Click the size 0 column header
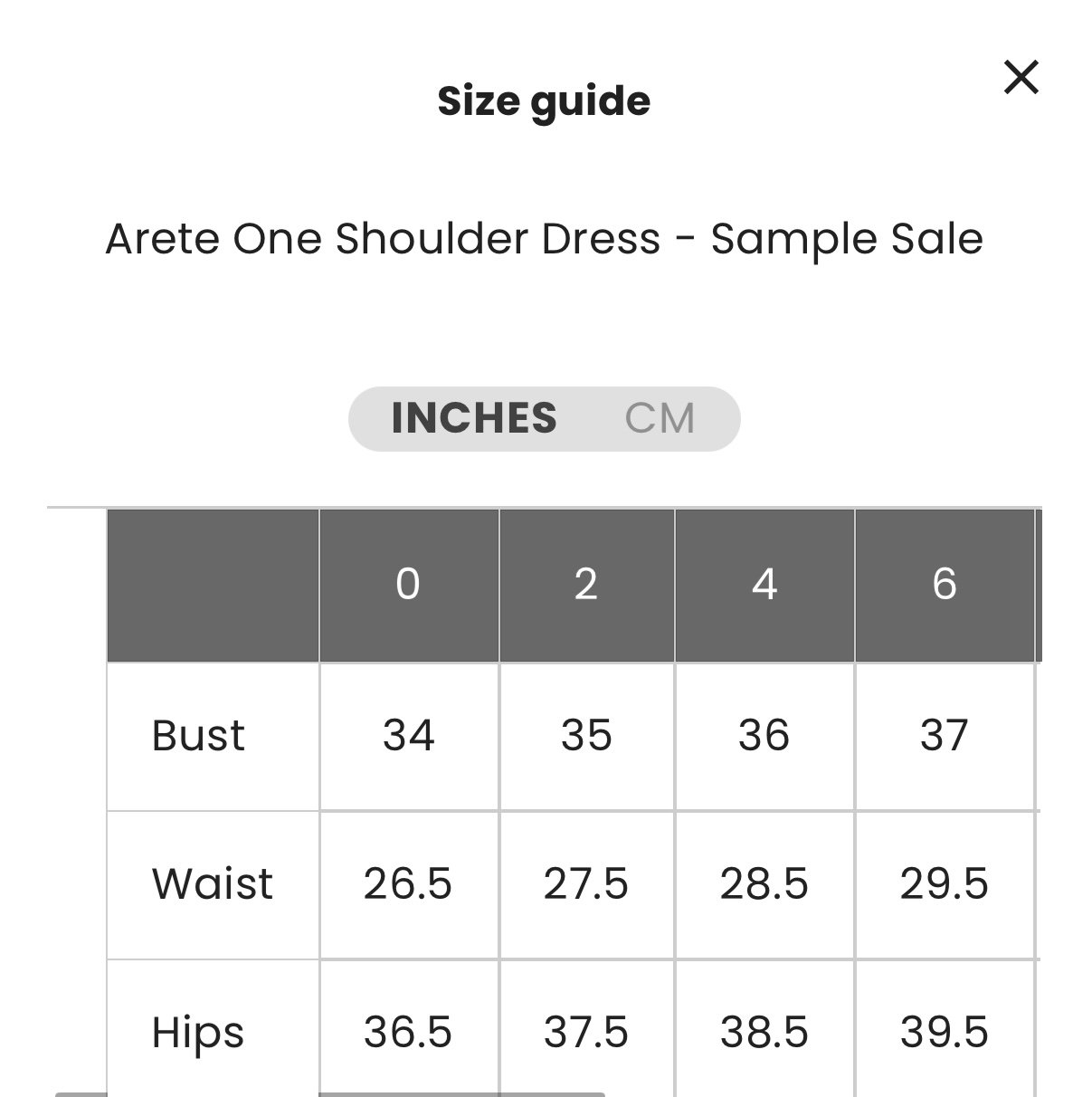 pyautogui.click(x=408, y=585)
